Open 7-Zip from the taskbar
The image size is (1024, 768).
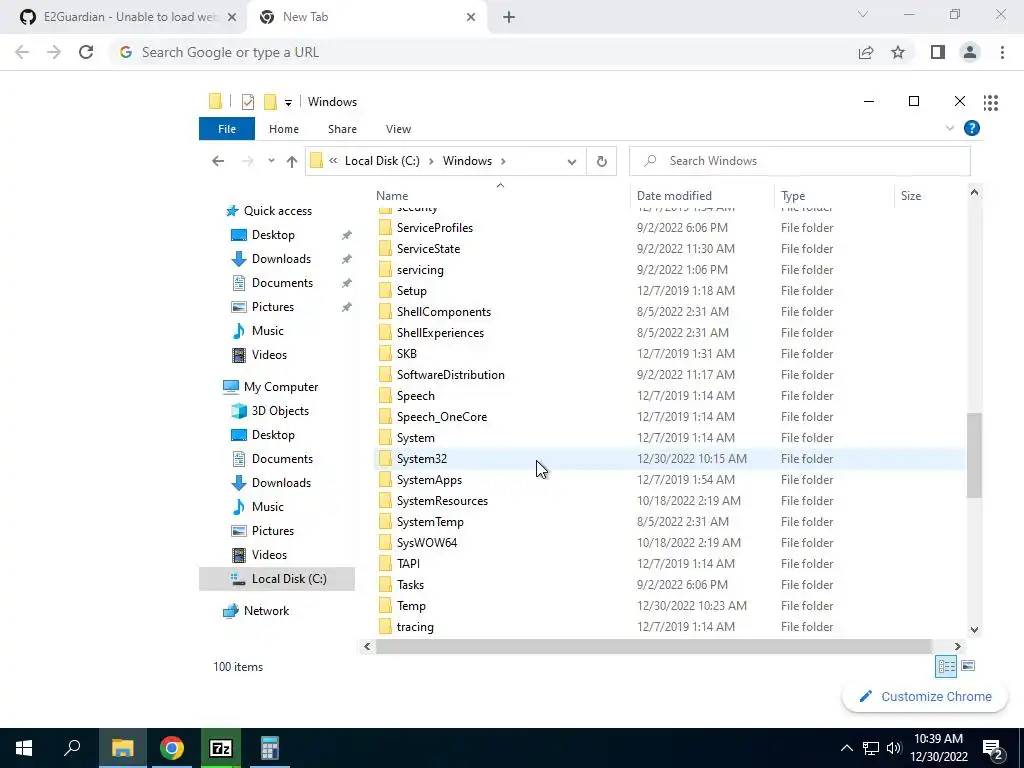pos(221,748)
